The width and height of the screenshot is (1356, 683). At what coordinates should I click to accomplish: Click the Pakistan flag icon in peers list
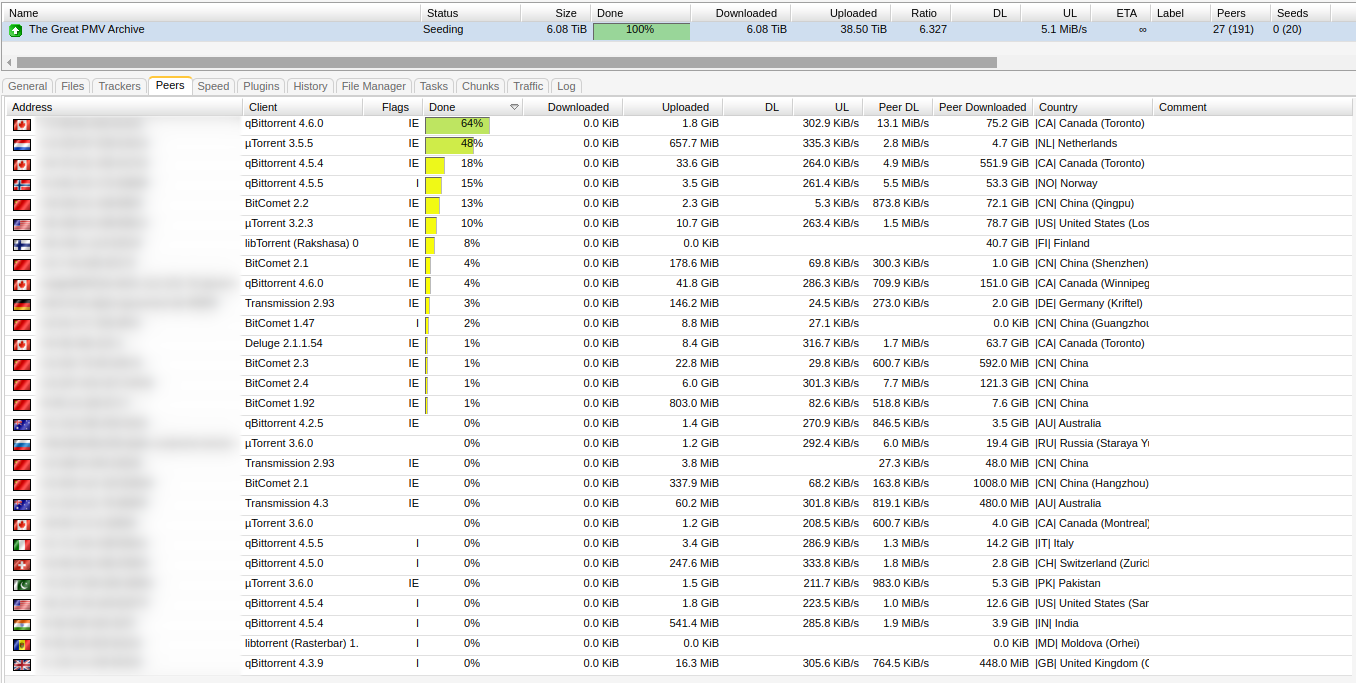pos(21,584)
